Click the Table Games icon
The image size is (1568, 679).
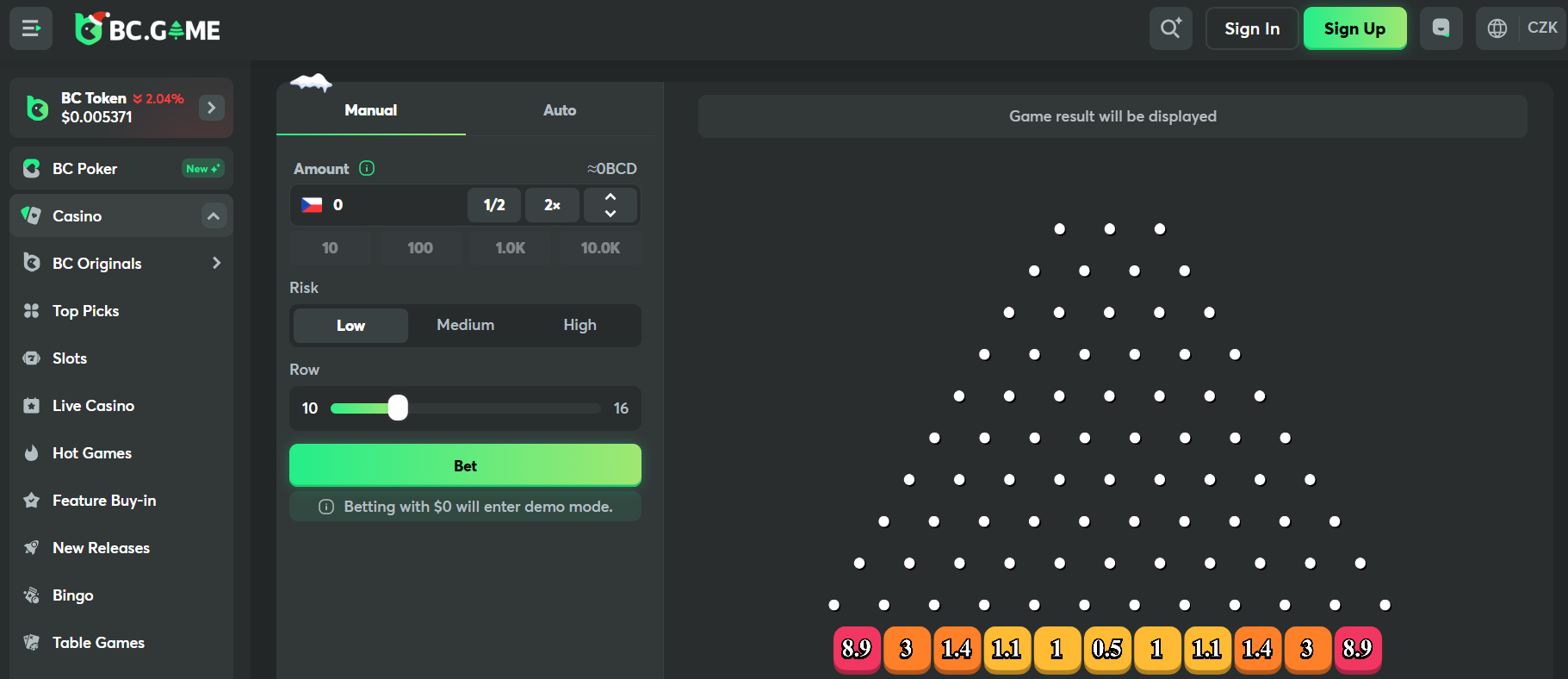[x=32, y=642]
